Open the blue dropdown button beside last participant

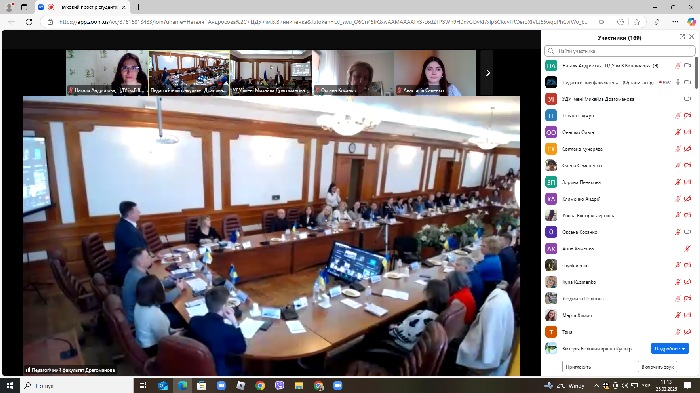[670, 348]
